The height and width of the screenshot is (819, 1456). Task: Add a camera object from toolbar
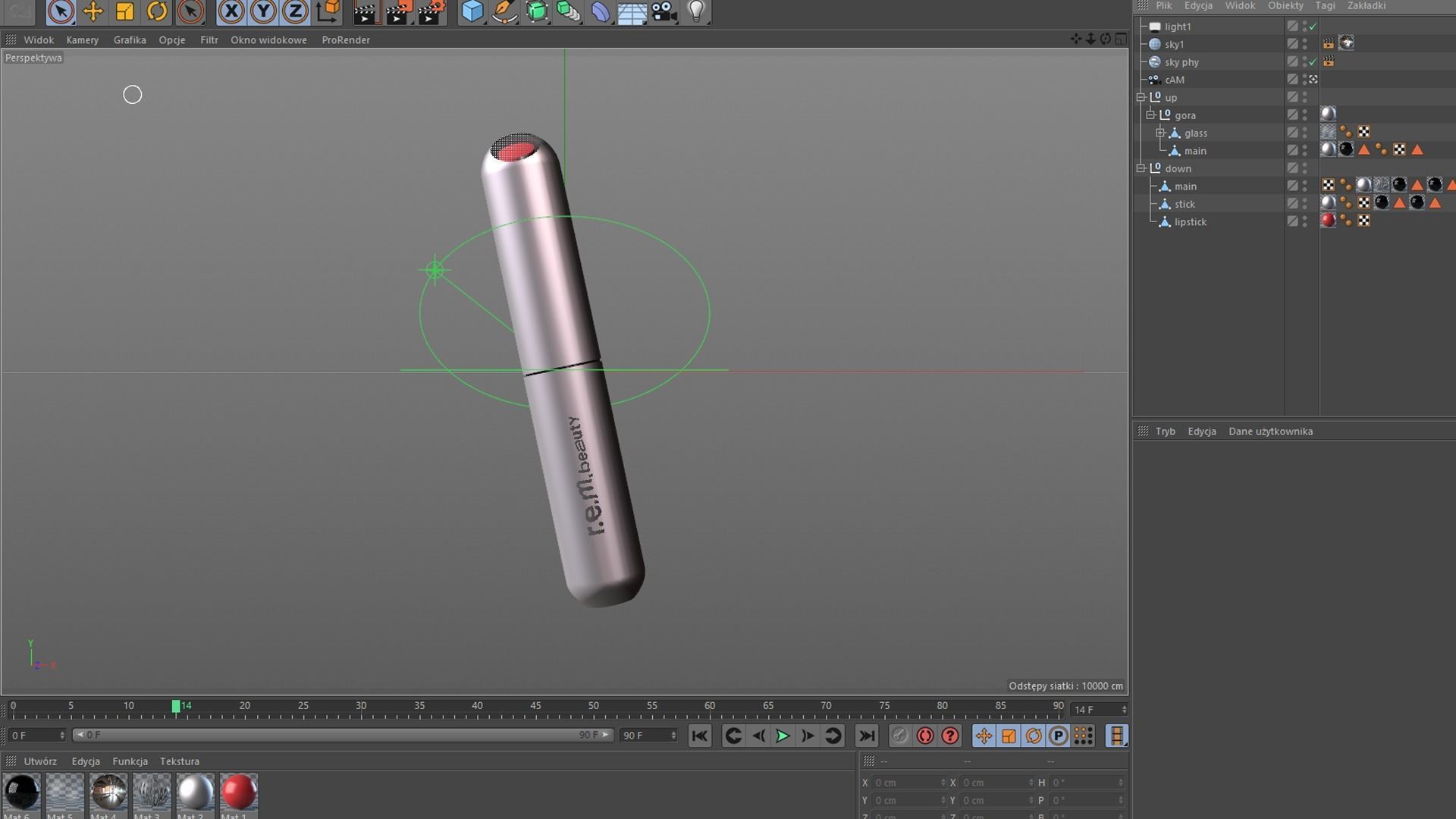coord(664,11)
